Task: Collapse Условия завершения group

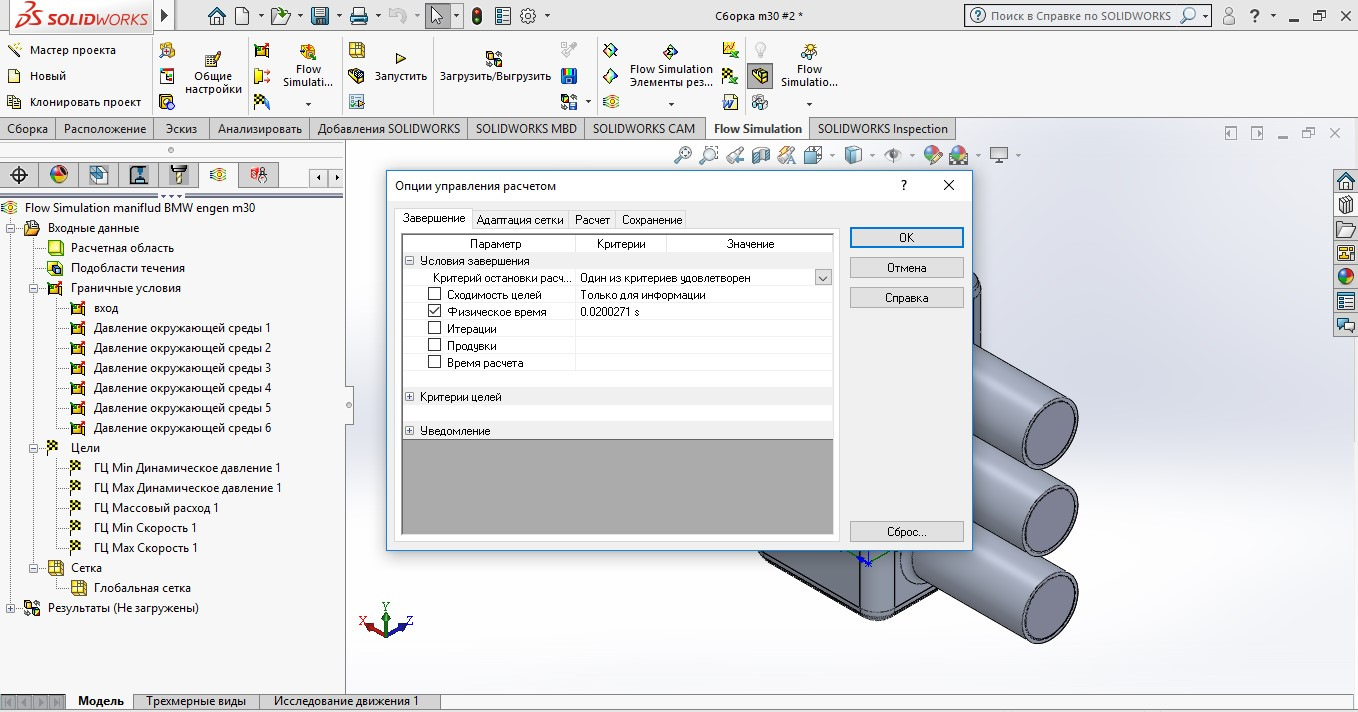Action: point(409,261)
